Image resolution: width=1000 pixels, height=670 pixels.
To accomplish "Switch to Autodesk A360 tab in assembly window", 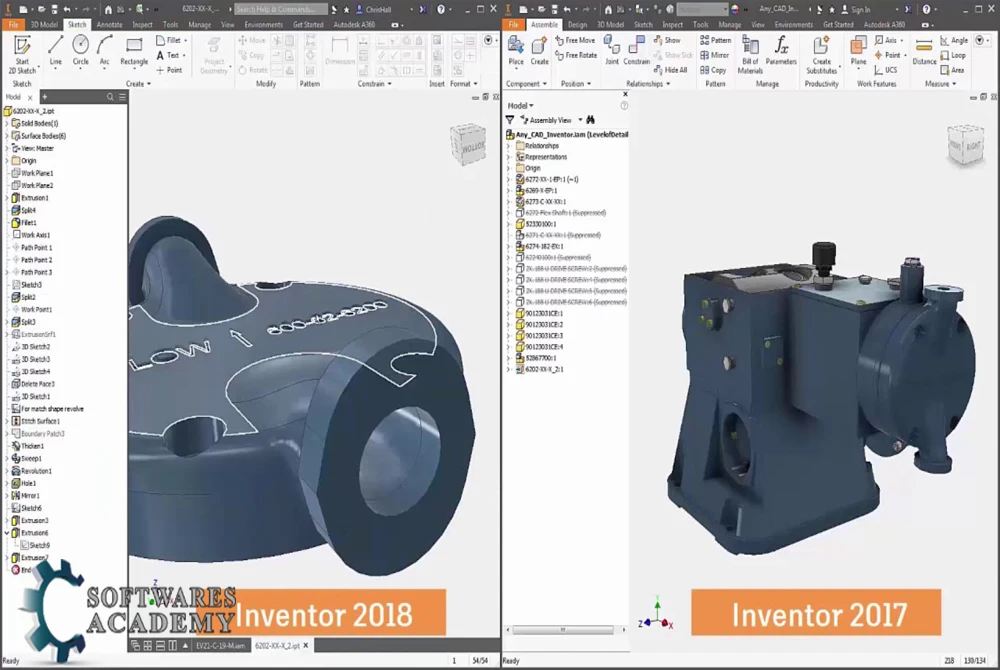I will coord(885,25).
